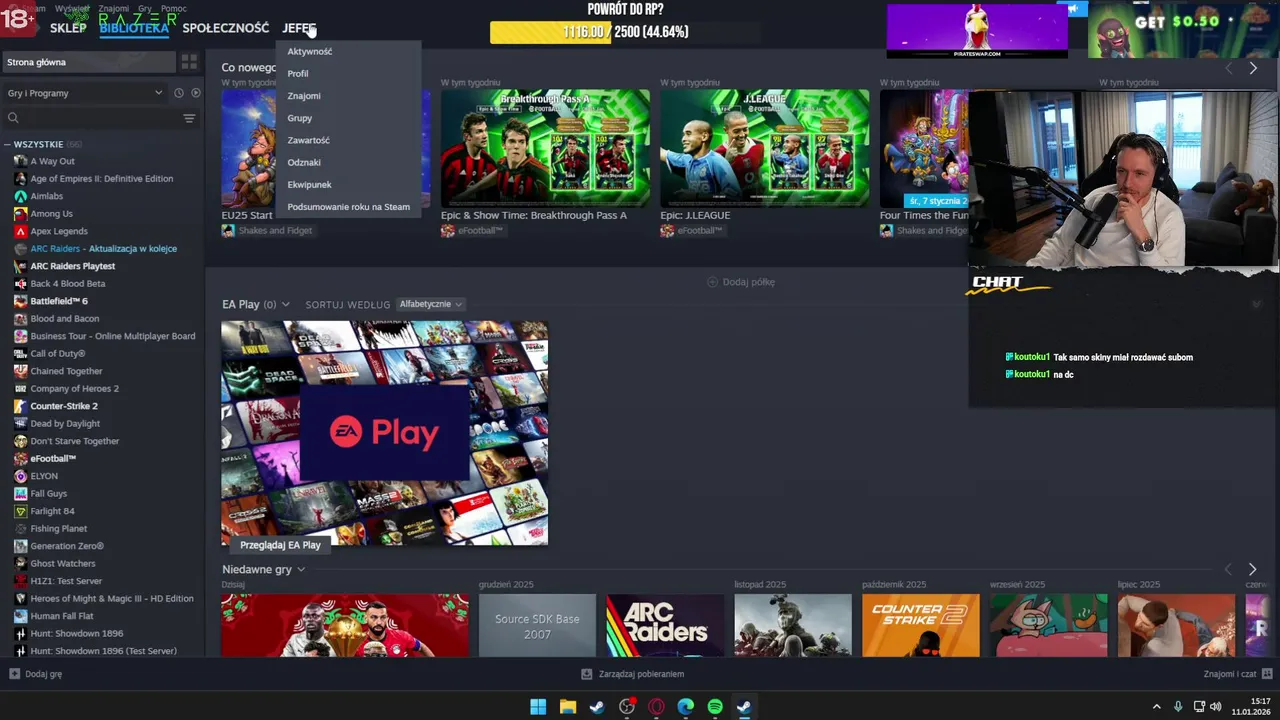Select Battlefield™ 6 in game list
Image resolution: width=1280 pixels, height=720 pixels.
click(x=59, y=301)
